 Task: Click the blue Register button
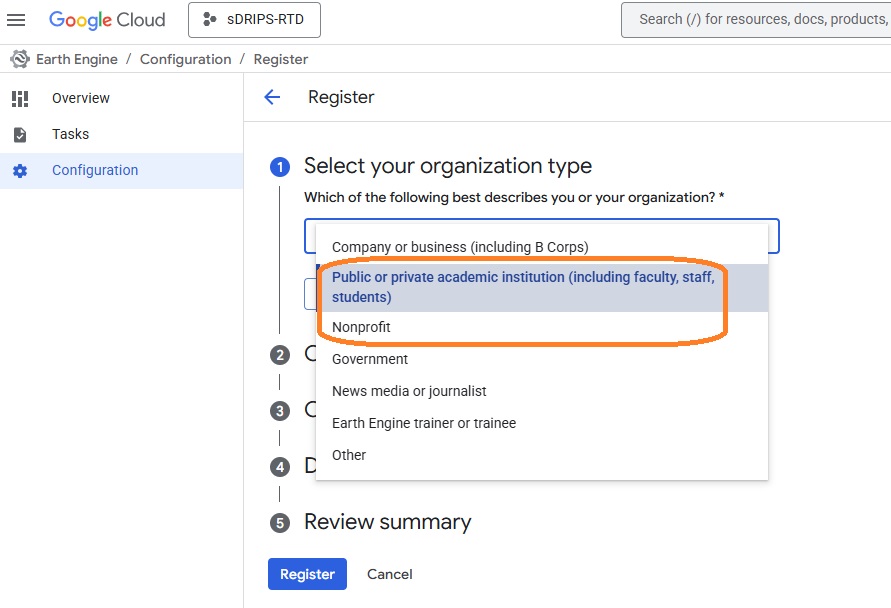point(307,574)
